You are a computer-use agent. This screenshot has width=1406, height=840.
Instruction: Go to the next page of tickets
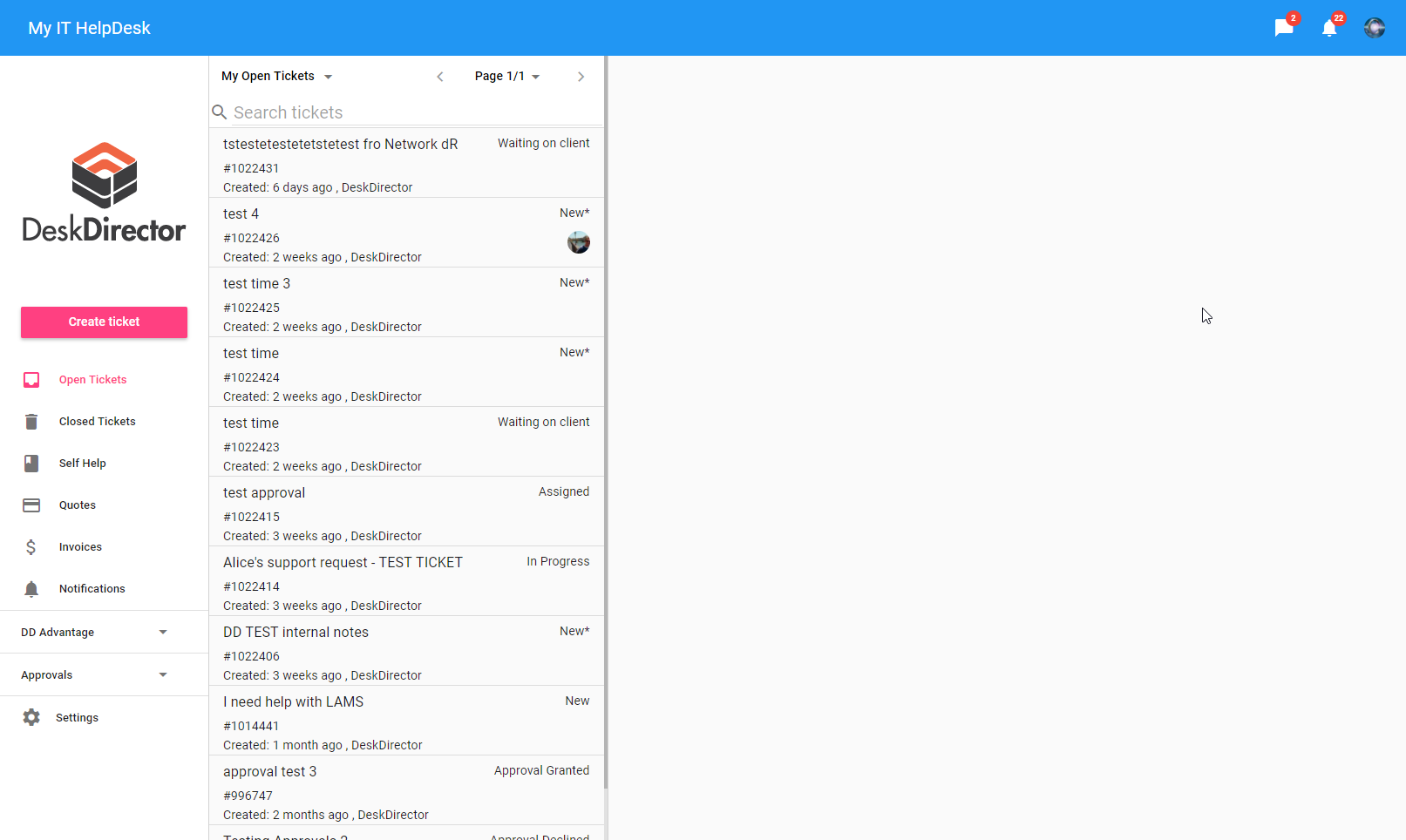(581, 77)
